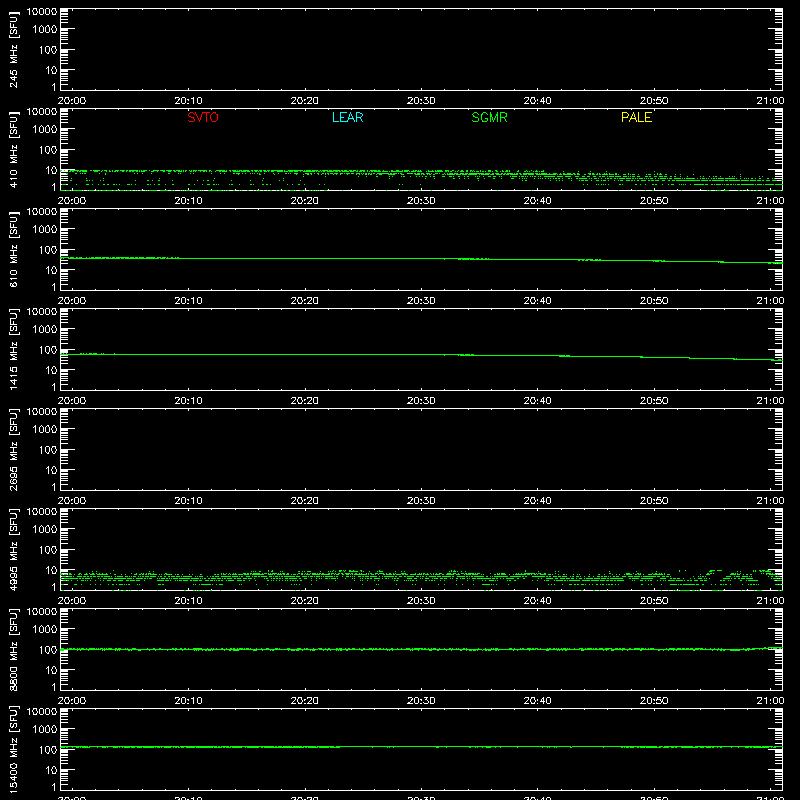
Task: Click 20:50 label below the 410 MHz panel
Action: (654, 201)
